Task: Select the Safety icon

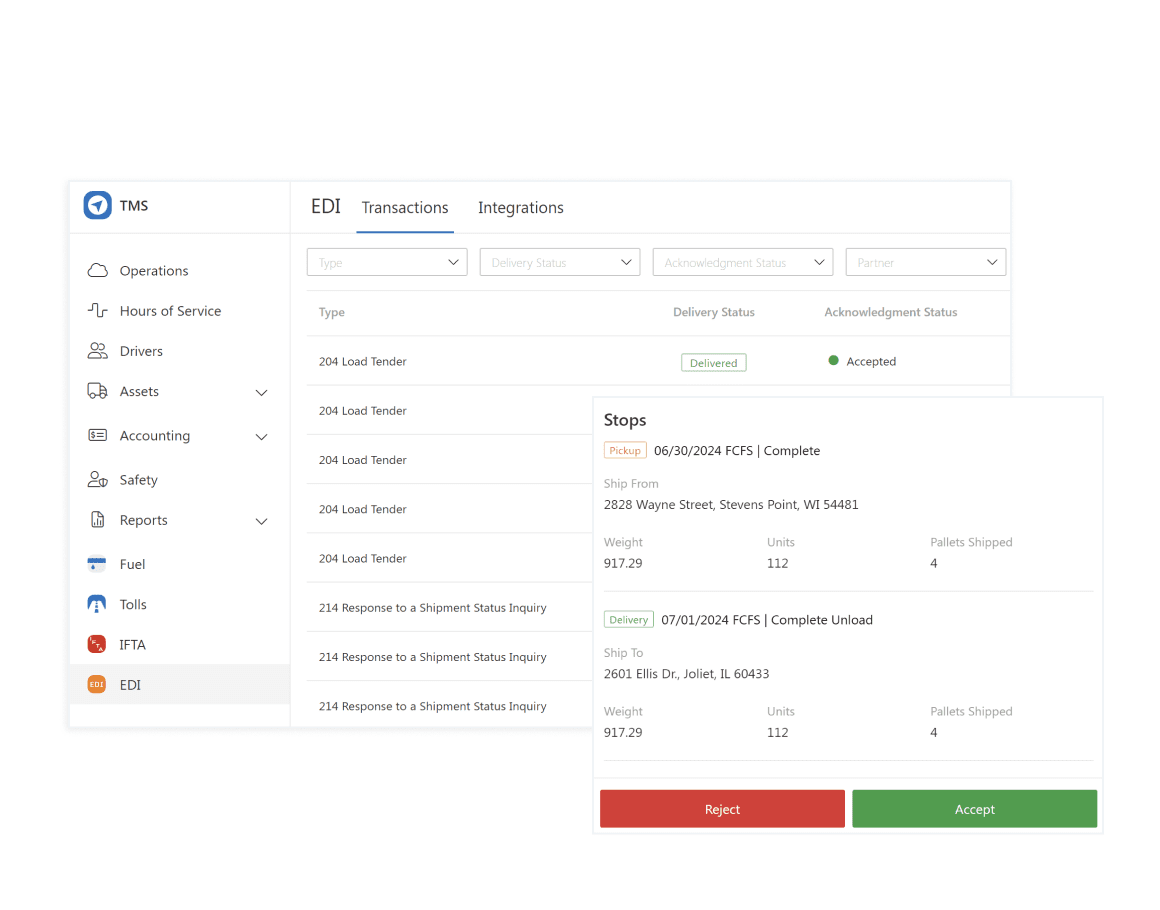Action: pos(99,479)
